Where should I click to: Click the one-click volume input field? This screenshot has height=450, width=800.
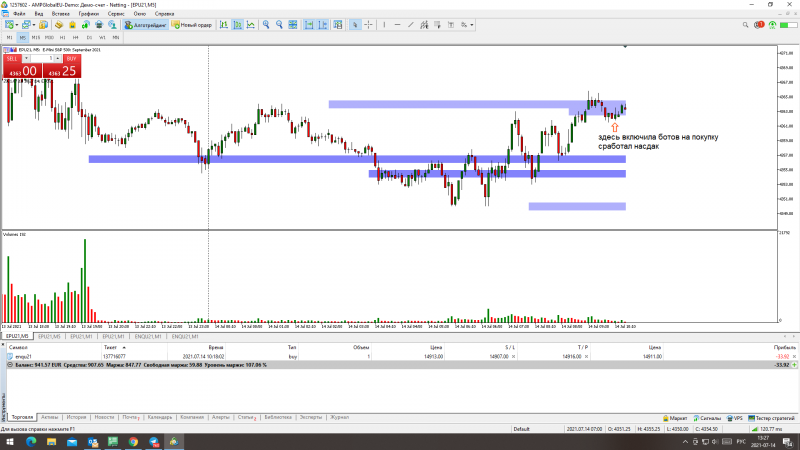click(42, 59)
